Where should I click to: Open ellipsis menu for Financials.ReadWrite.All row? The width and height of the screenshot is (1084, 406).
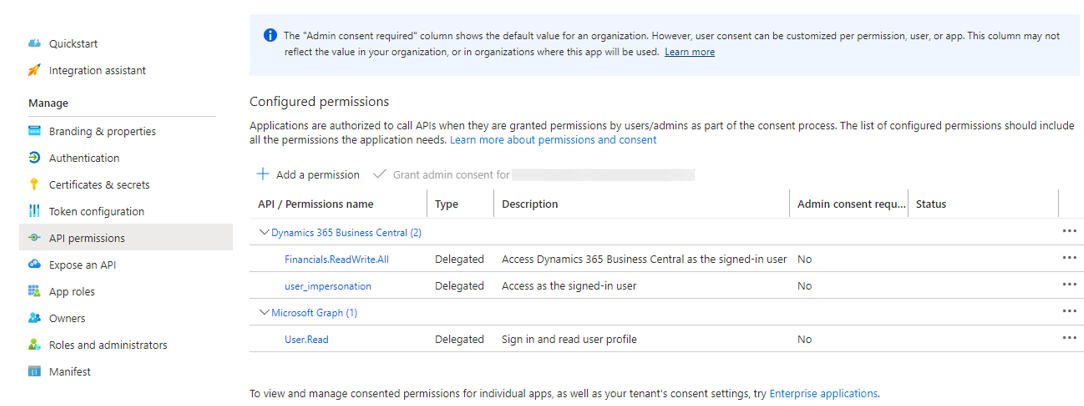click(x=1069, y=258)
